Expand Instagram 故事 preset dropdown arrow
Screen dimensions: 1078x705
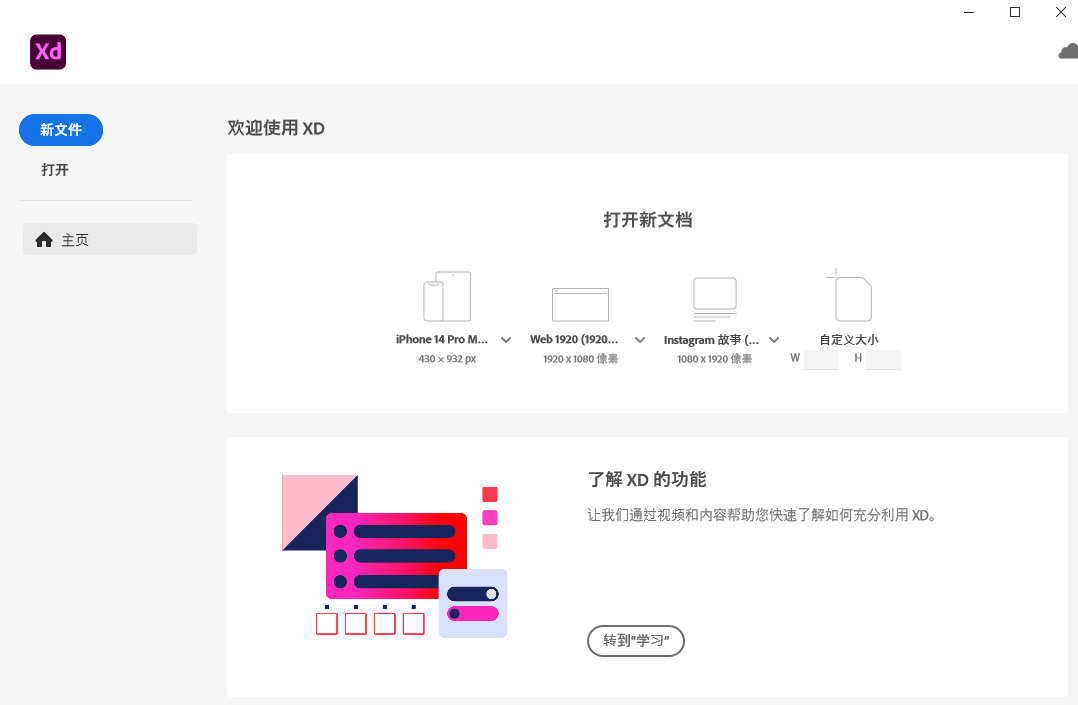tap(774, 340)
